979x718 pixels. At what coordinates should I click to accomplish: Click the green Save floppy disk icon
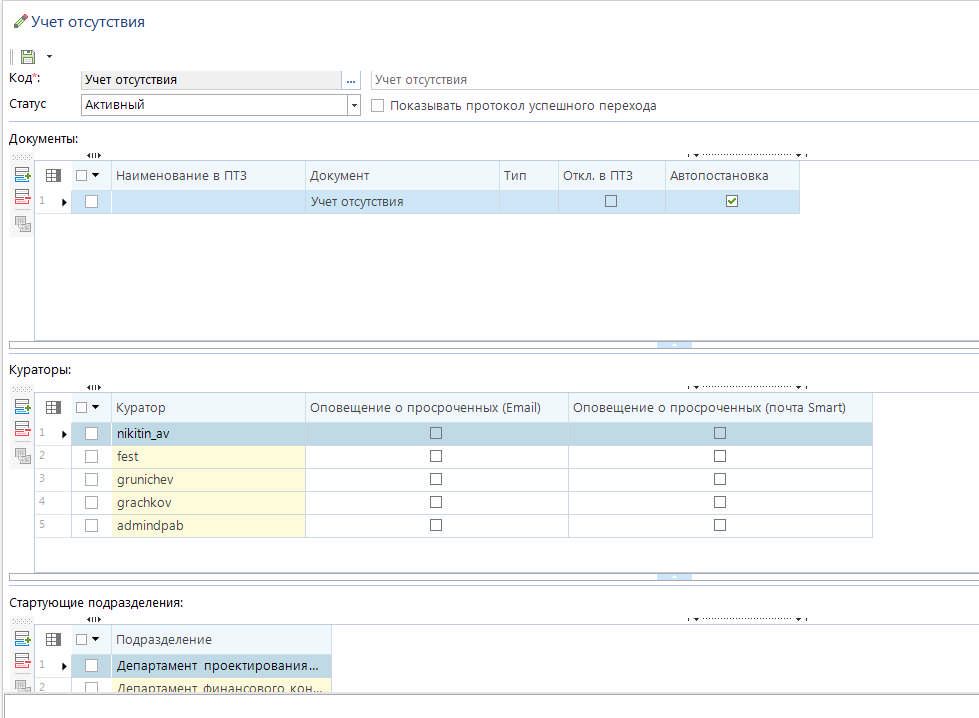click(28, 57)
